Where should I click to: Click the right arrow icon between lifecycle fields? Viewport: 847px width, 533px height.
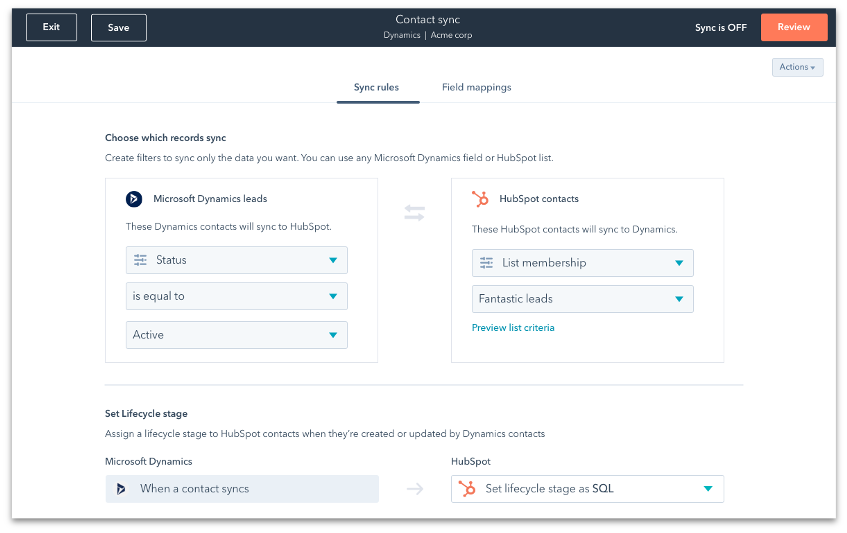(415, 489)
